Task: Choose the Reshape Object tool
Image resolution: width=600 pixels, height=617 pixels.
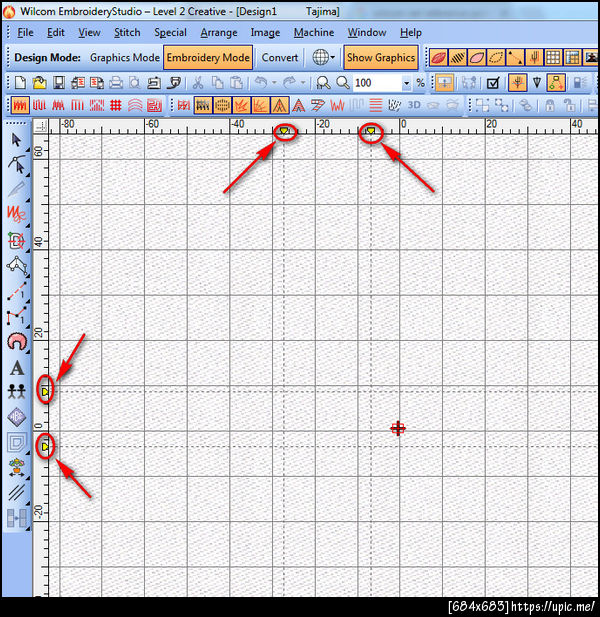Action: 17,165
